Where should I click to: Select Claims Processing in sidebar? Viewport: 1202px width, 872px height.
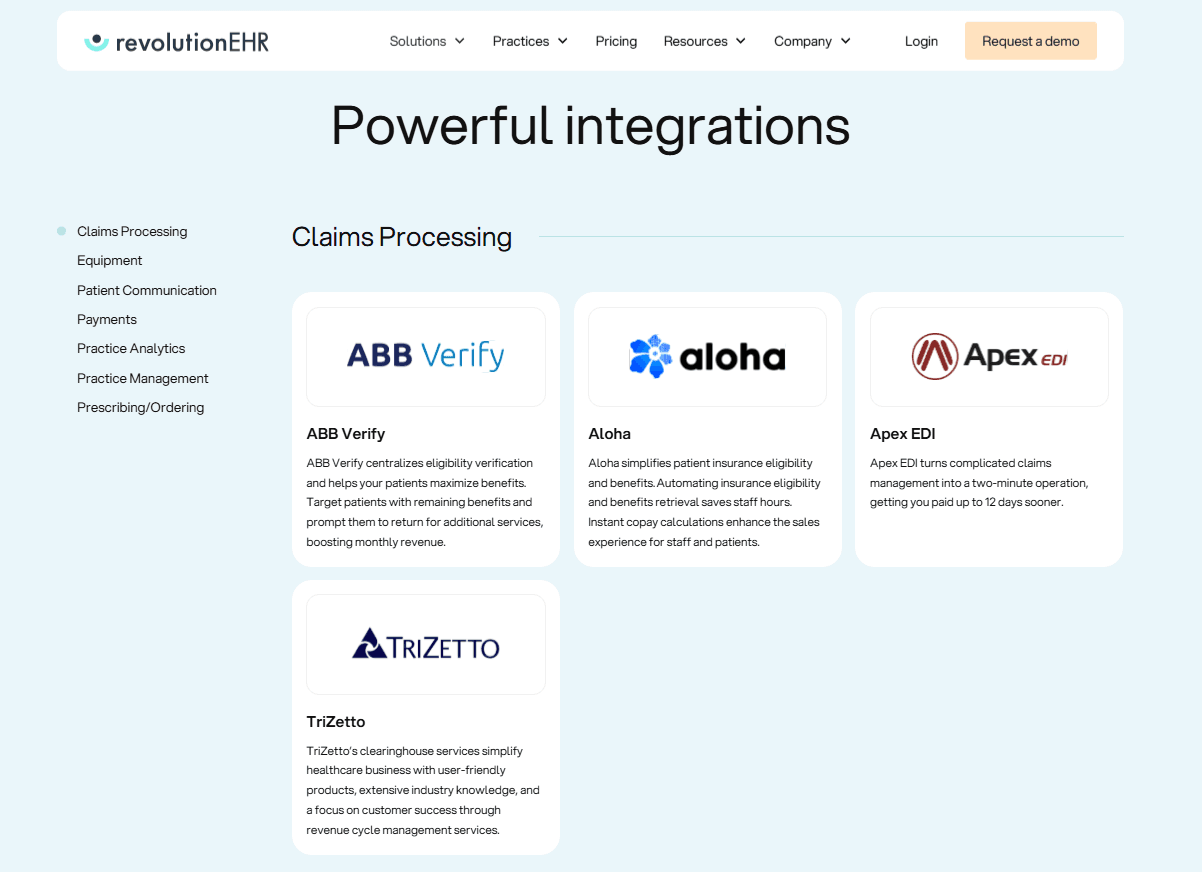pos(132,231)
